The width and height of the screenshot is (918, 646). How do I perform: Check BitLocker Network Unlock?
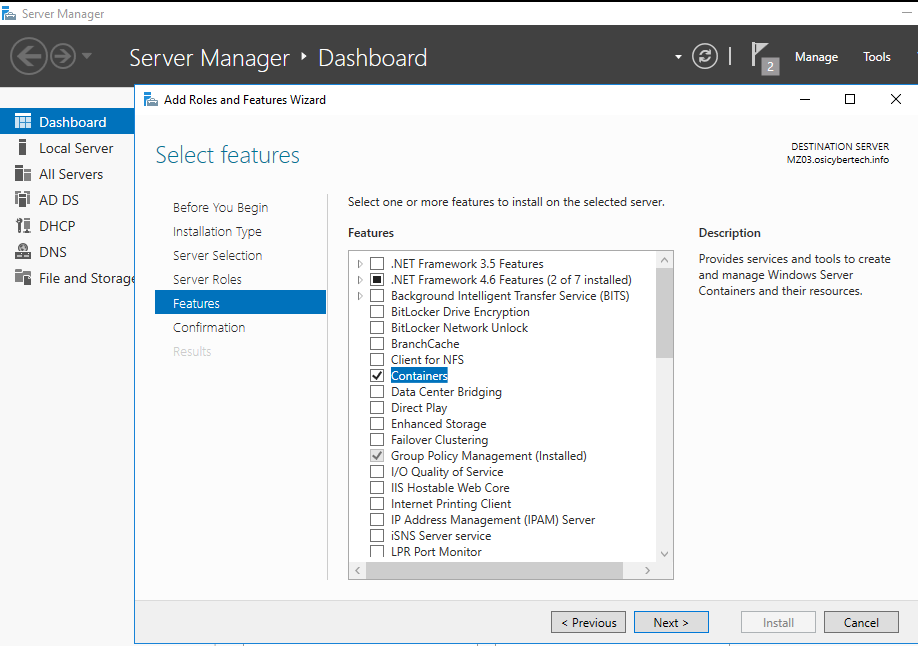[x=377, y=327]
